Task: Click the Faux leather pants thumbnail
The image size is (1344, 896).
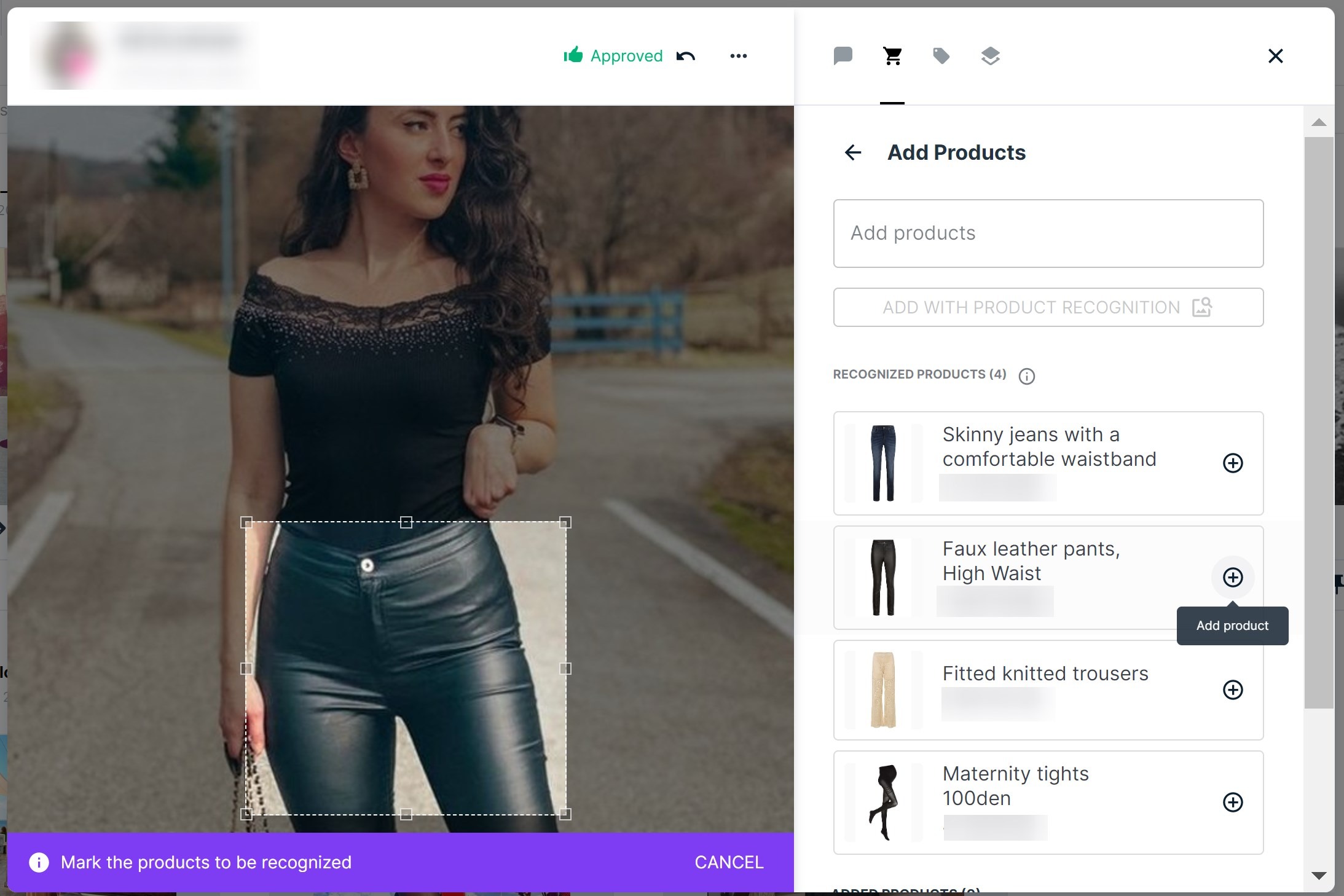Action: point(883,578)
